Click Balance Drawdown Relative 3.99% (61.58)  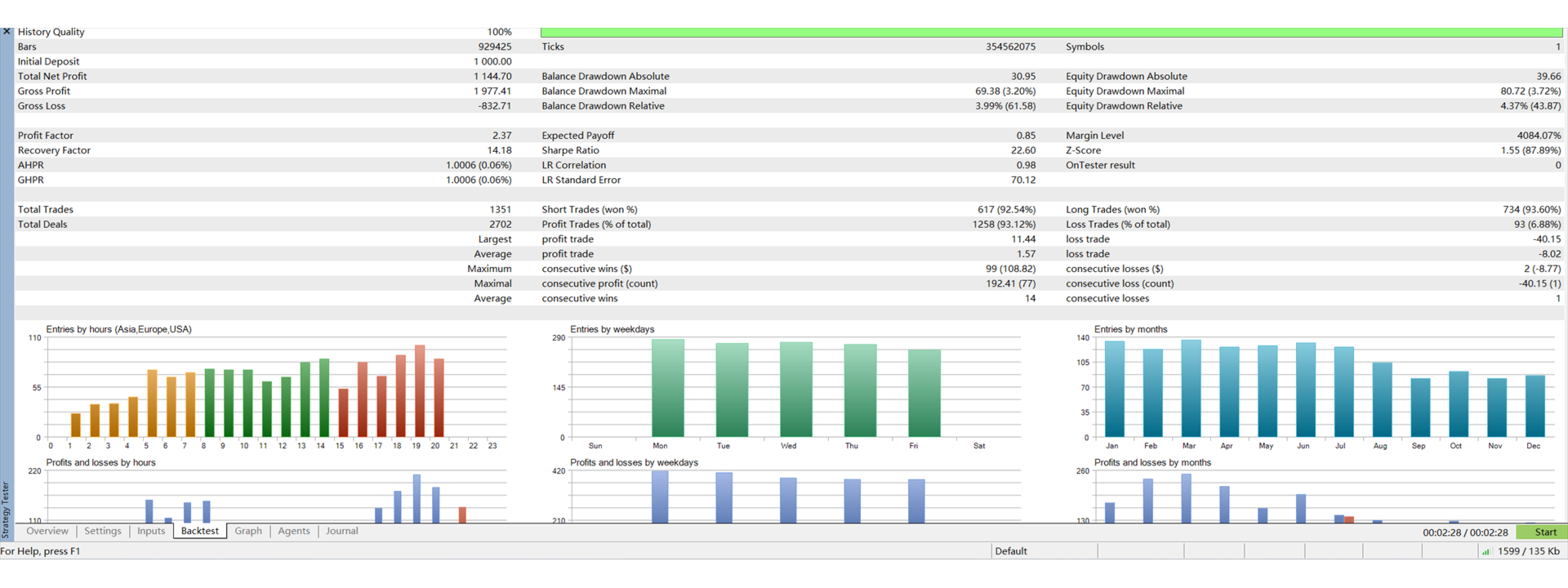(1005, 106)
